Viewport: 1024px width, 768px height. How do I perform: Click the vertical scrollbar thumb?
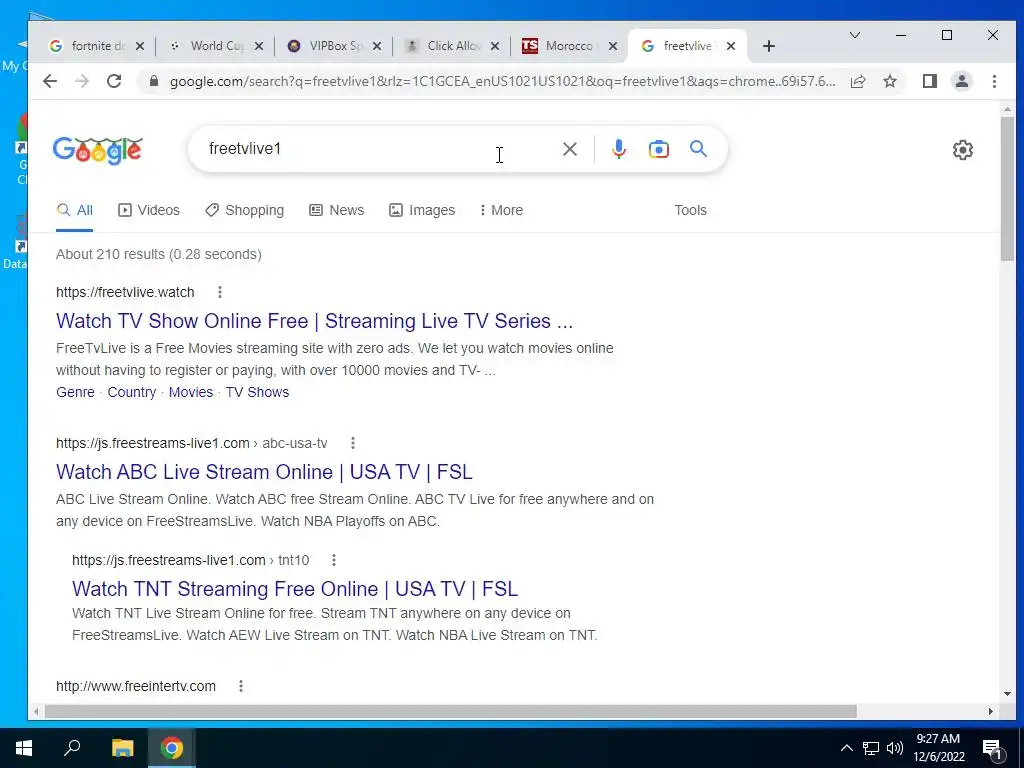tap(1007, 189)
